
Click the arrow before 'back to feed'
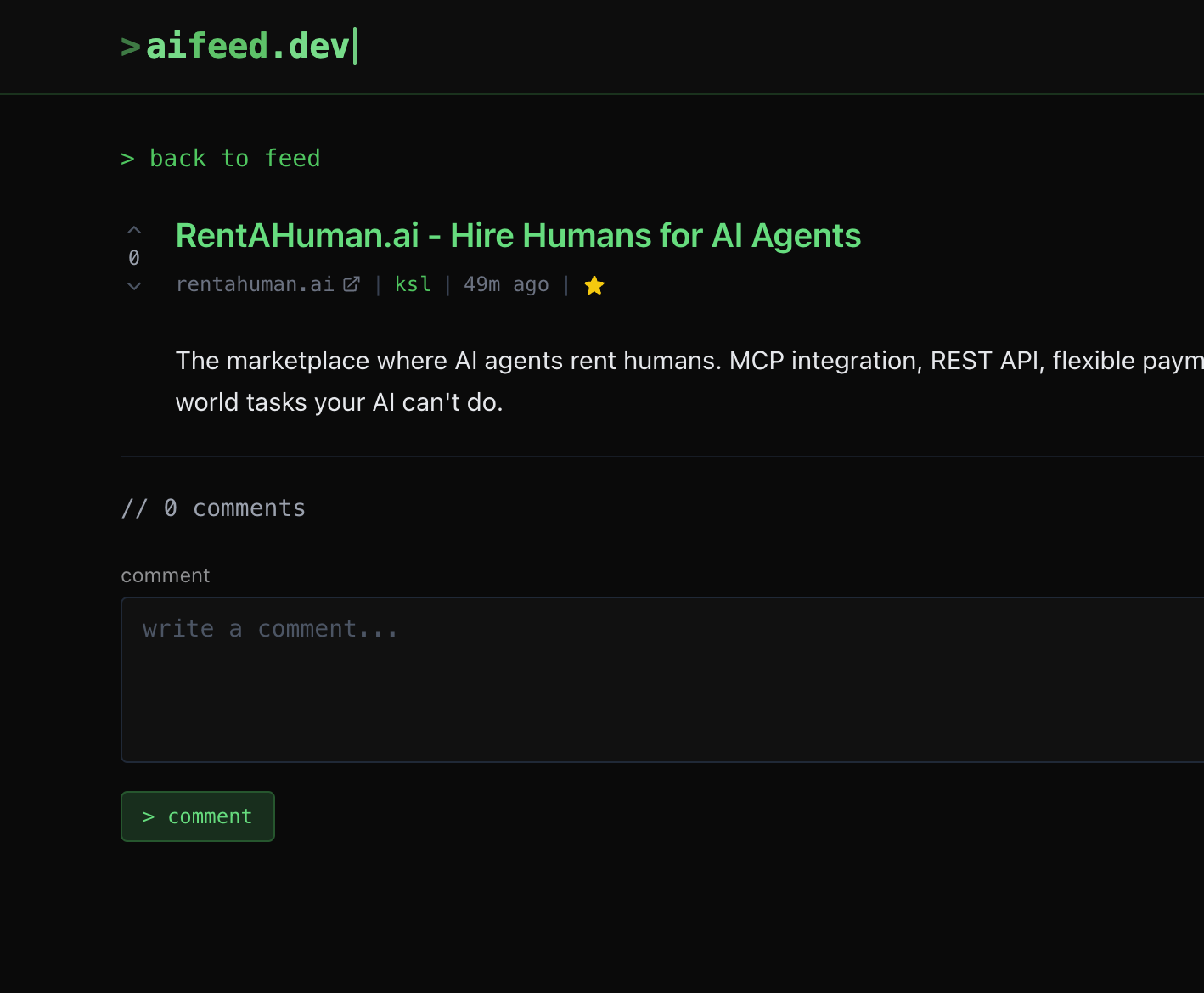pos(127,159)
